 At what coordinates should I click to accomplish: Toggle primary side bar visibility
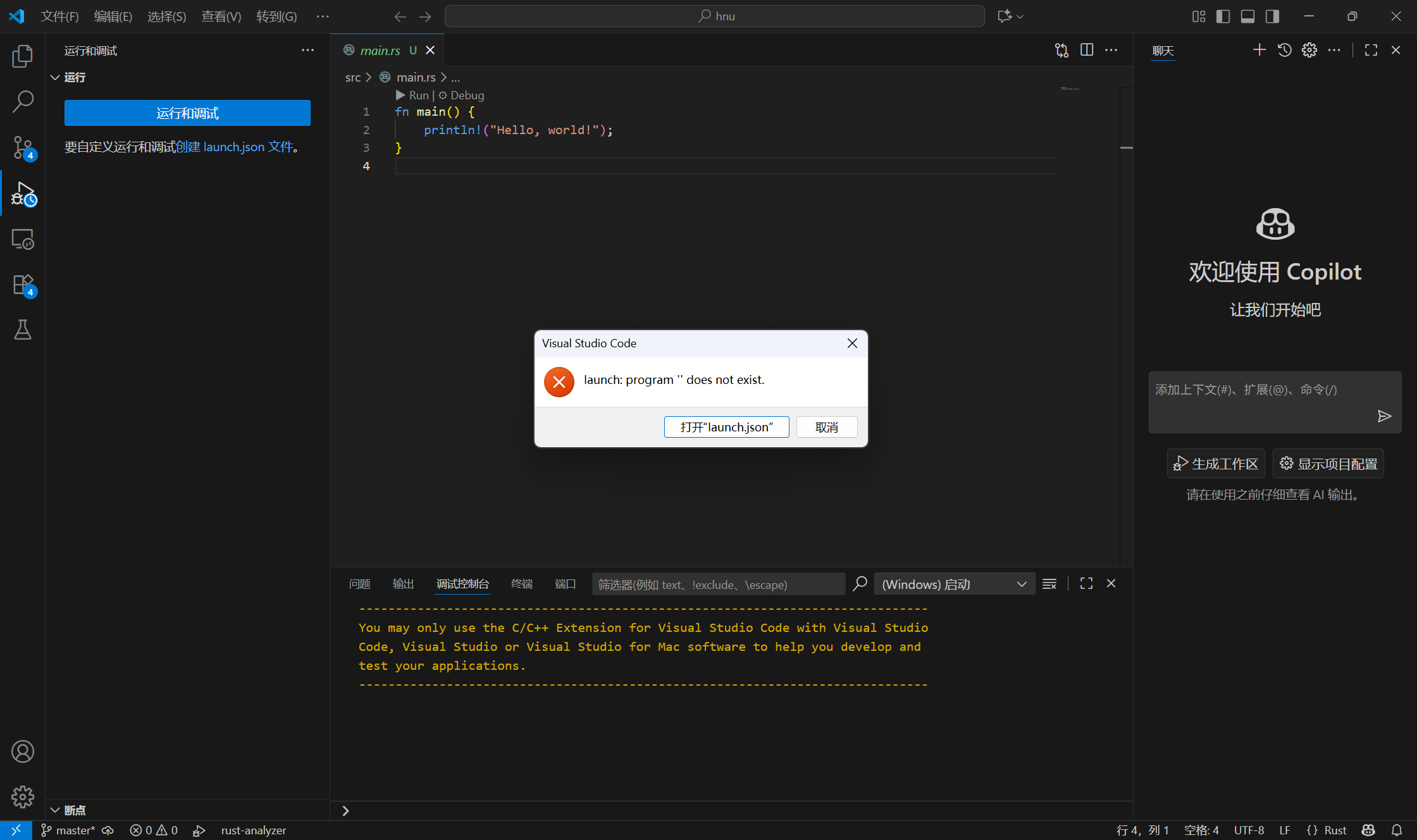(1223, 16)
